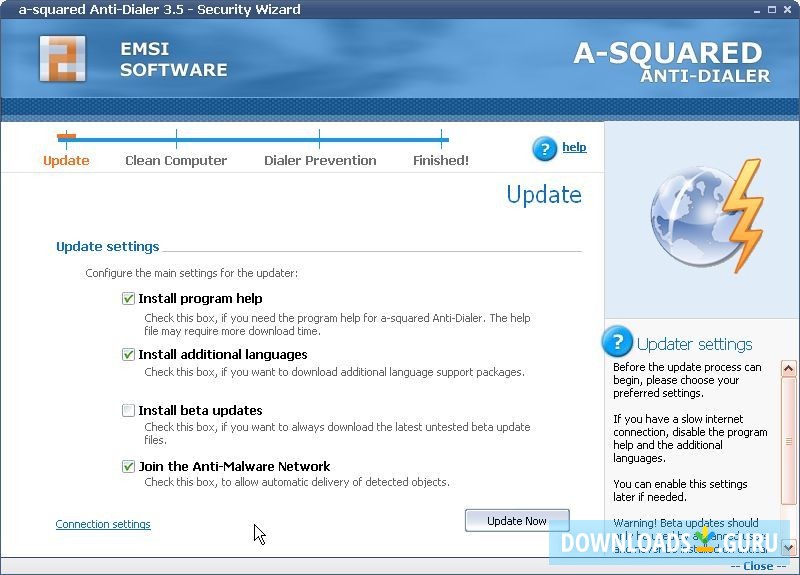Uncheck Join the Anti-Malware Network checkbox
The width and height of the screenshot is (800, 575).
(x=128, y=466)
